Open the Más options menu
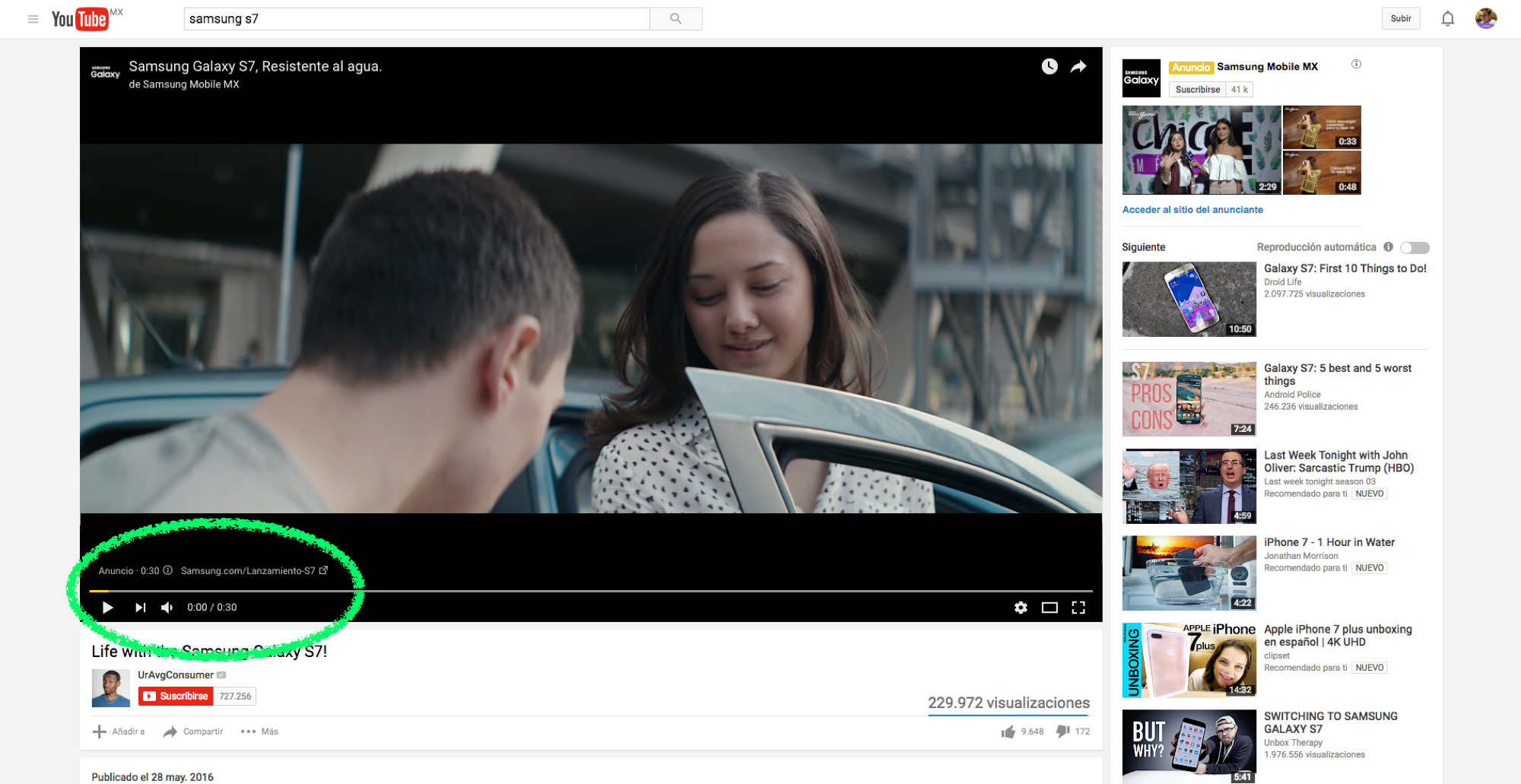 click(x=259, y=732)
